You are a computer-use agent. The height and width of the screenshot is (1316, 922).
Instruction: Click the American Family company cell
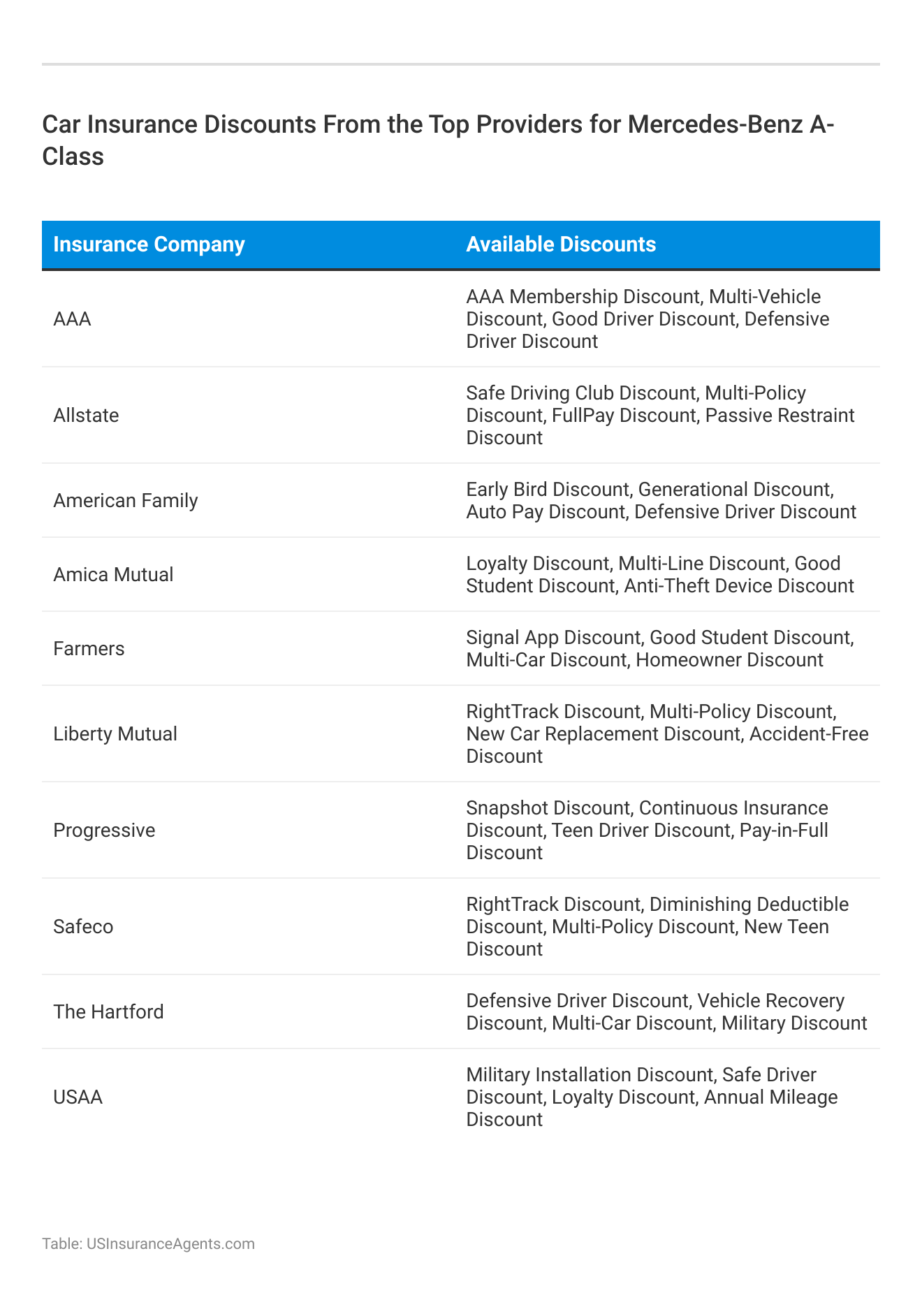coord(126,501)
